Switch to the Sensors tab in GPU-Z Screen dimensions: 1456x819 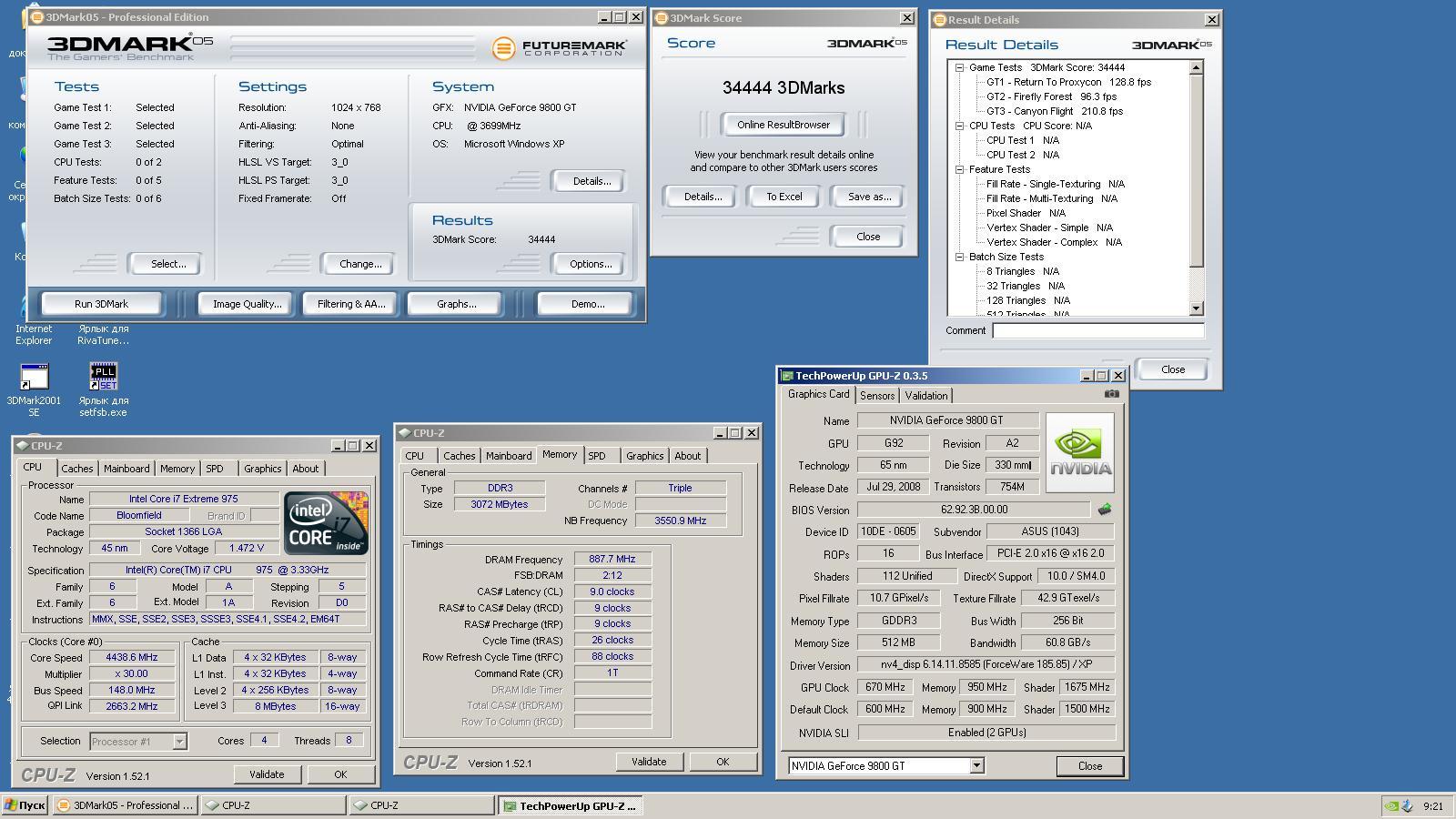tap(877, 396)
